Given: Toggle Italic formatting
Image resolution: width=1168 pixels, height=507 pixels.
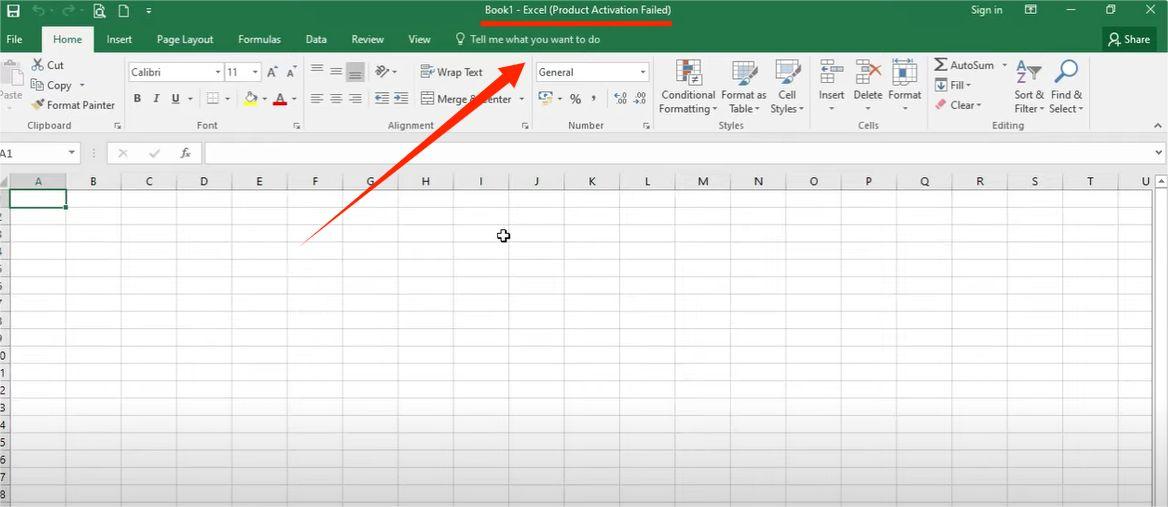Looking at the screenshot, I should point(156,98).
